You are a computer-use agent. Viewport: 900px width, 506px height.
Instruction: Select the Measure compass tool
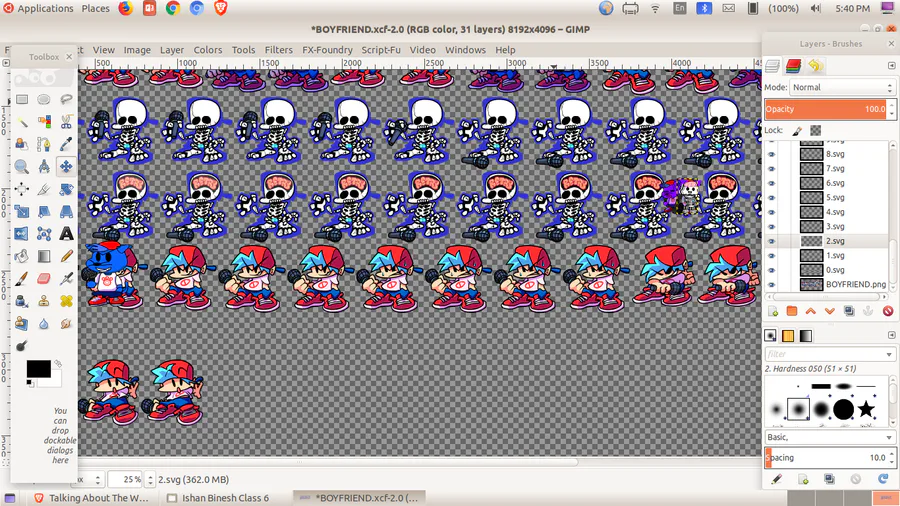coord(44,166)
